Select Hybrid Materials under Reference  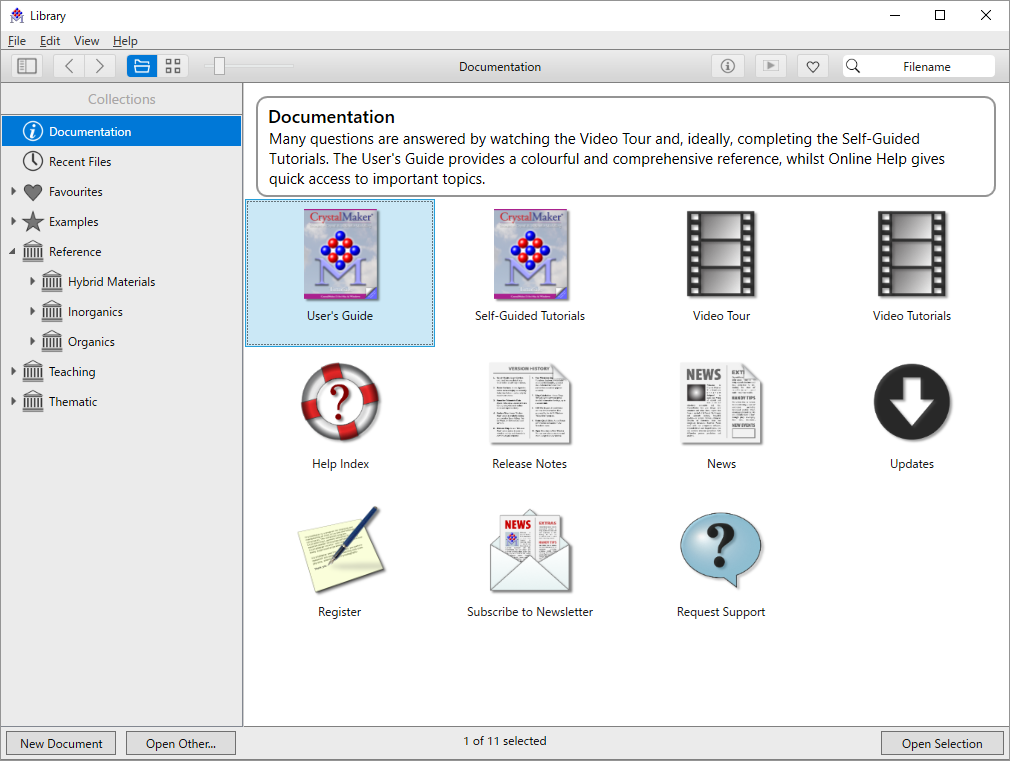pyautogui.click(x=122, y=282)
